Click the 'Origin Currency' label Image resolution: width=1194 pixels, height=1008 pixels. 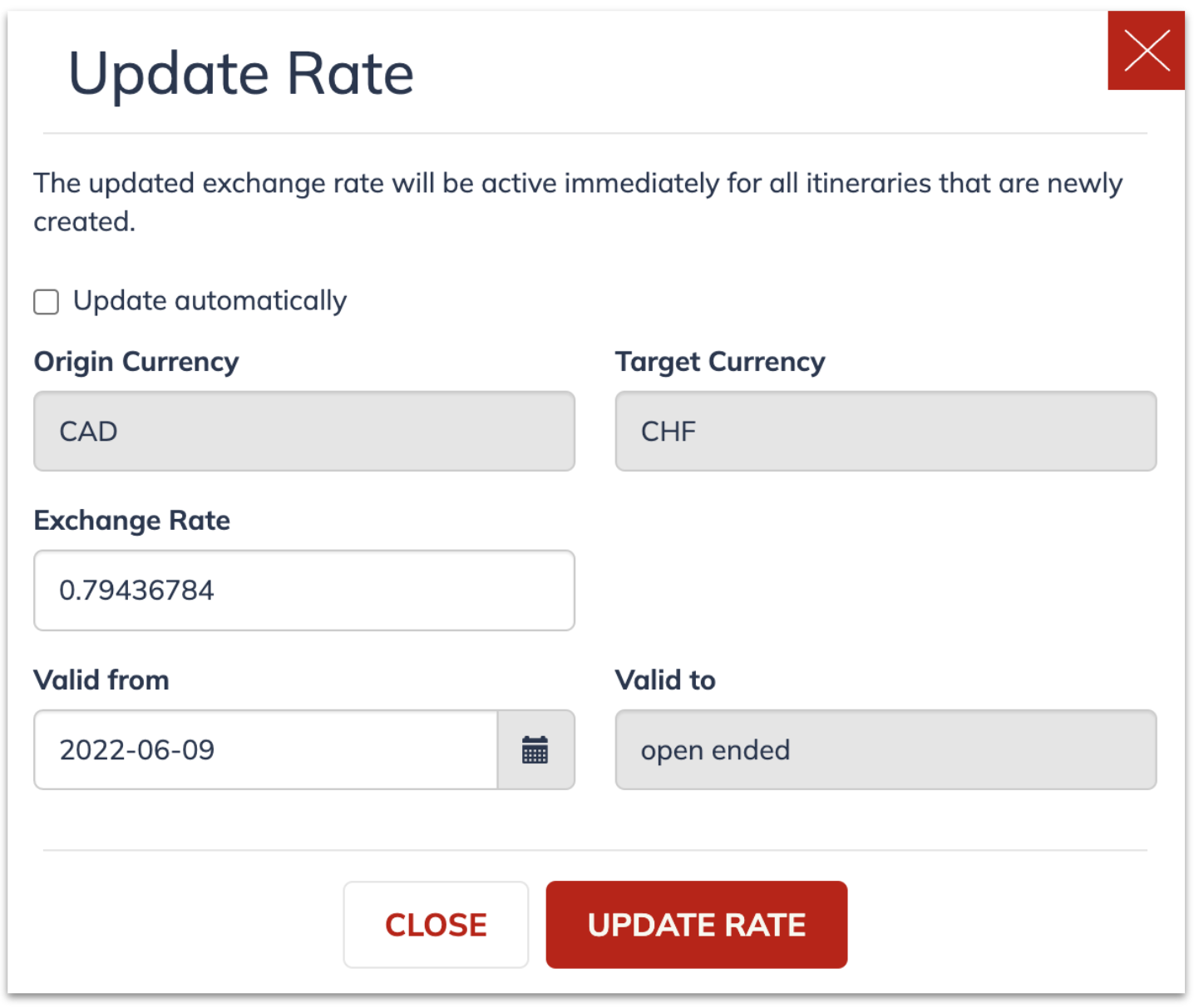click(136, 362)
